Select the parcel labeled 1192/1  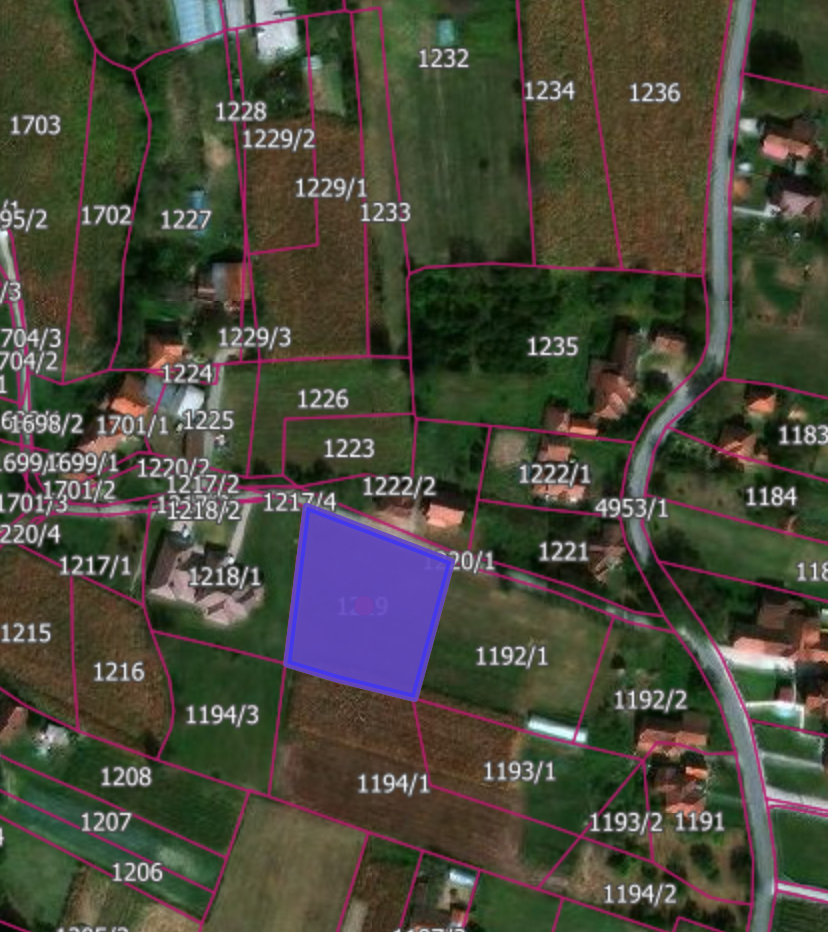pyautogui.click(x=512, y=656)
